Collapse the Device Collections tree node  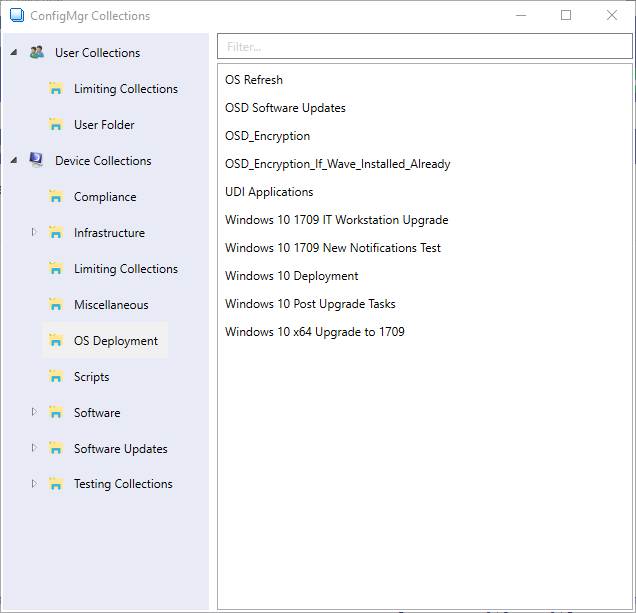click(x=14, y=161)
